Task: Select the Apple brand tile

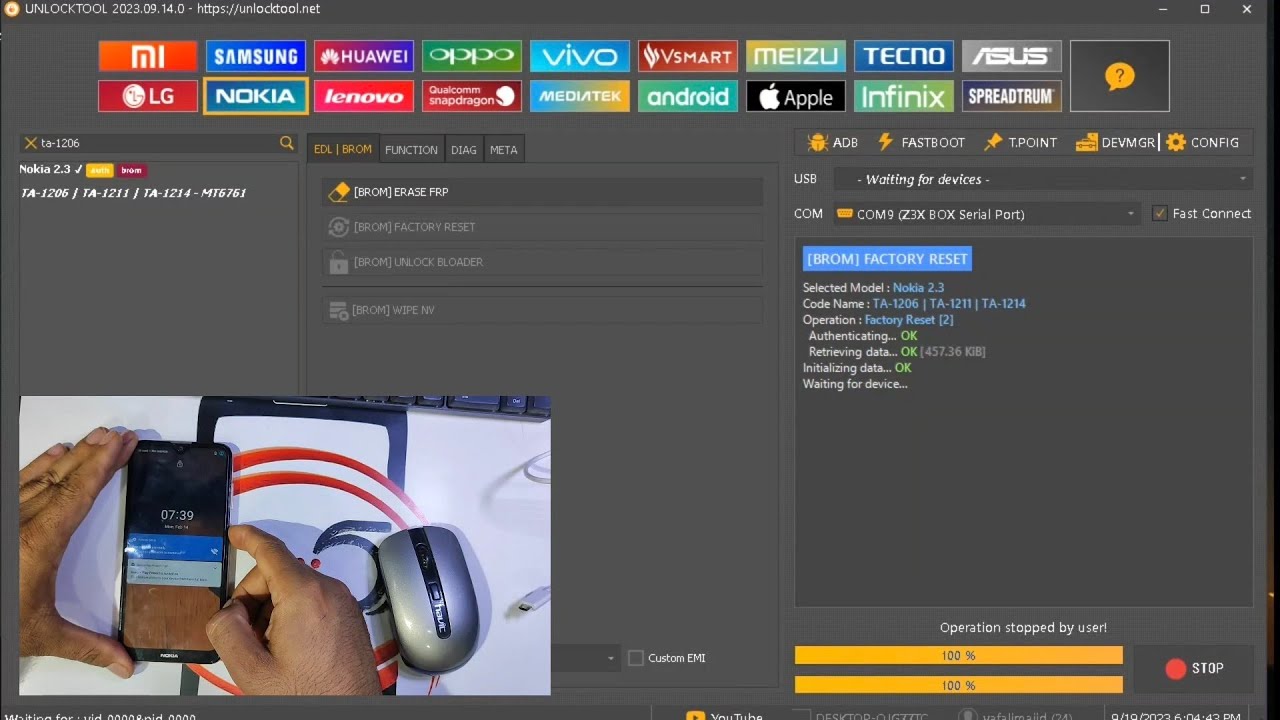Action: (x=796, y=96)
